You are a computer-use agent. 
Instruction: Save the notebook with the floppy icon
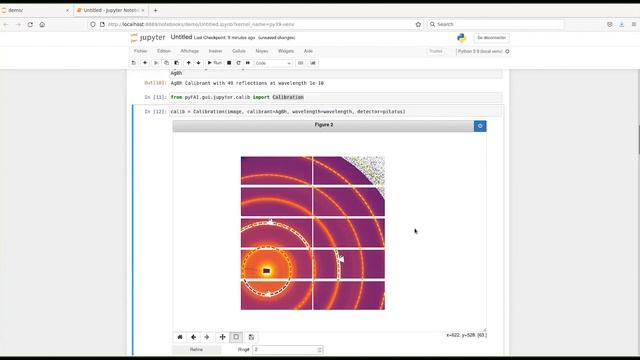click(x=133, y=63)
